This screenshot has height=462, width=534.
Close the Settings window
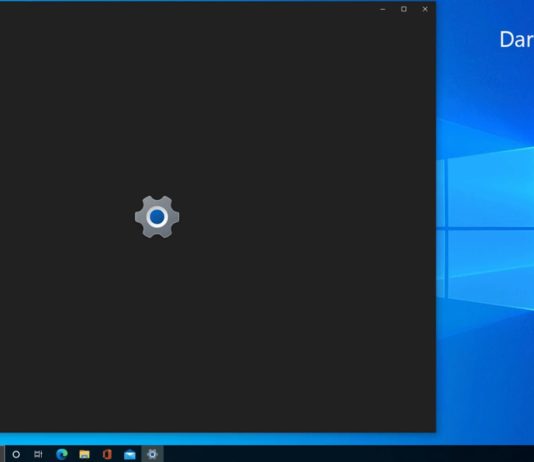(x=425, y=9)
